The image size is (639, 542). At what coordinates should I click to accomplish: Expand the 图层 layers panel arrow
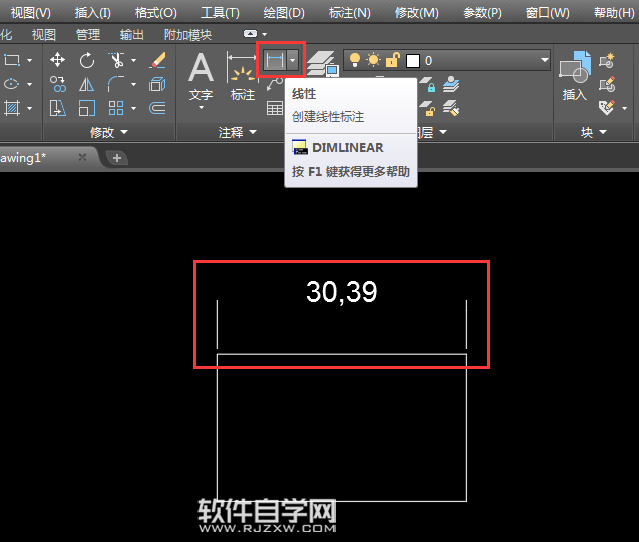click(443, 132)
